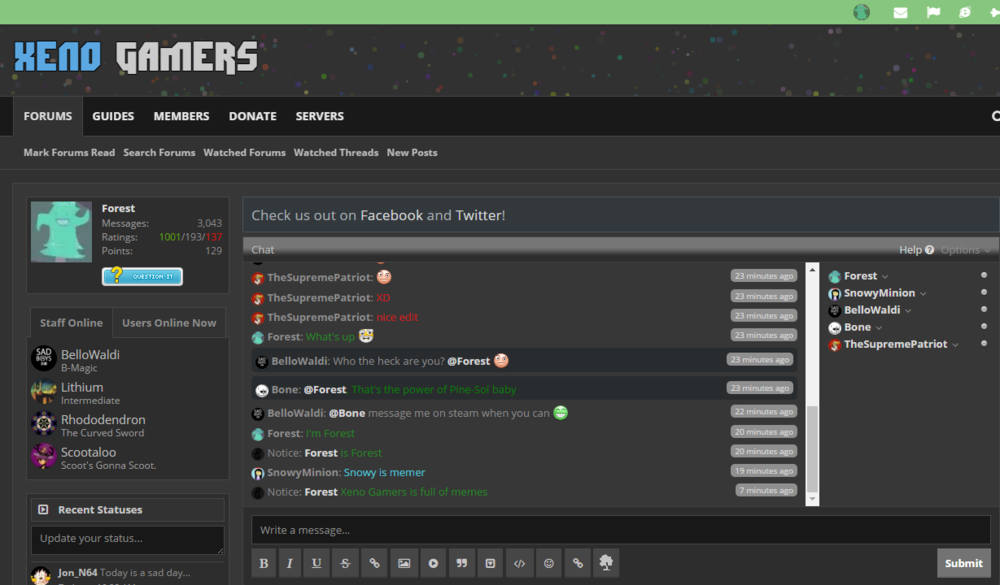
Task: Open New Posts link
Action: coord(412,152)
